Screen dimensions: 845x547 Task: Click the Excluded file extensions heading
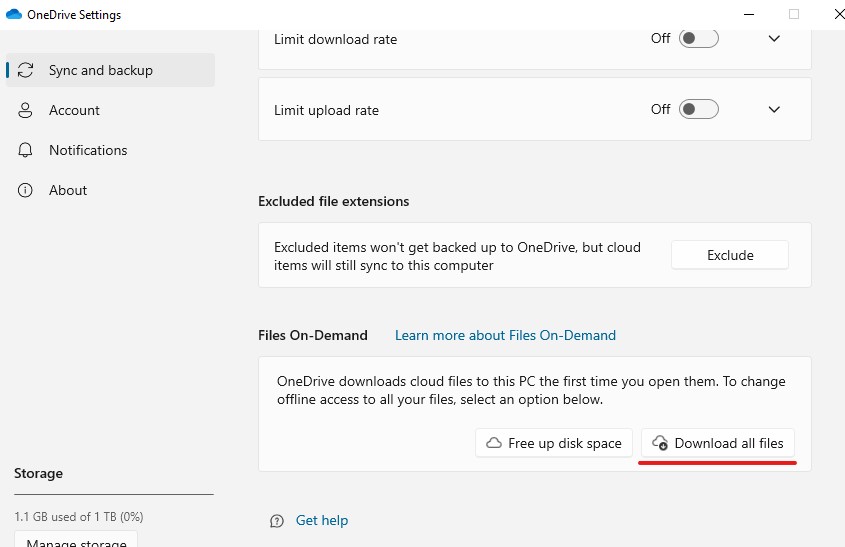334,201
